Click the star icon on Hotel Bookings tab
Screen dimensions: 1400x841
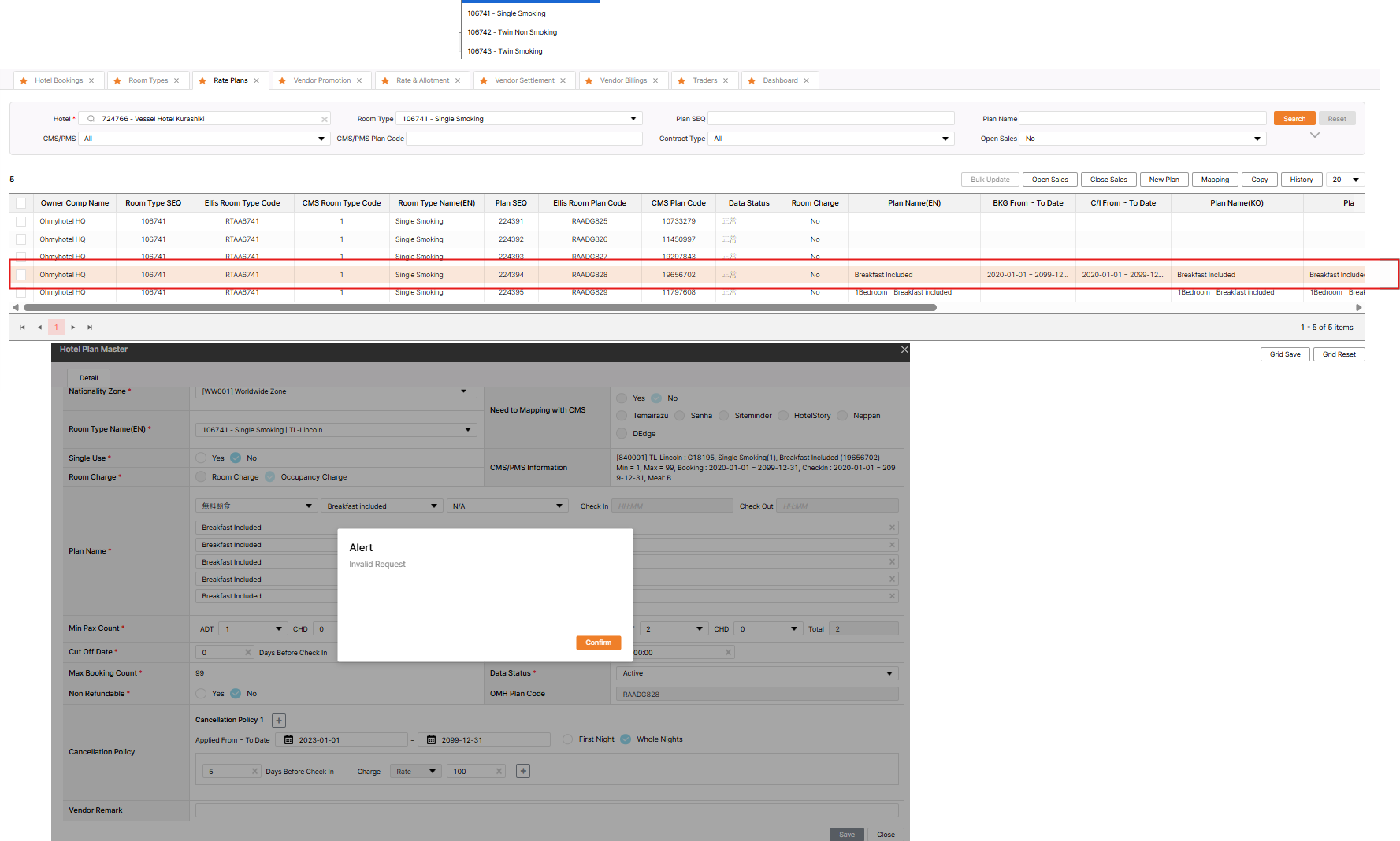coord(24,81)
